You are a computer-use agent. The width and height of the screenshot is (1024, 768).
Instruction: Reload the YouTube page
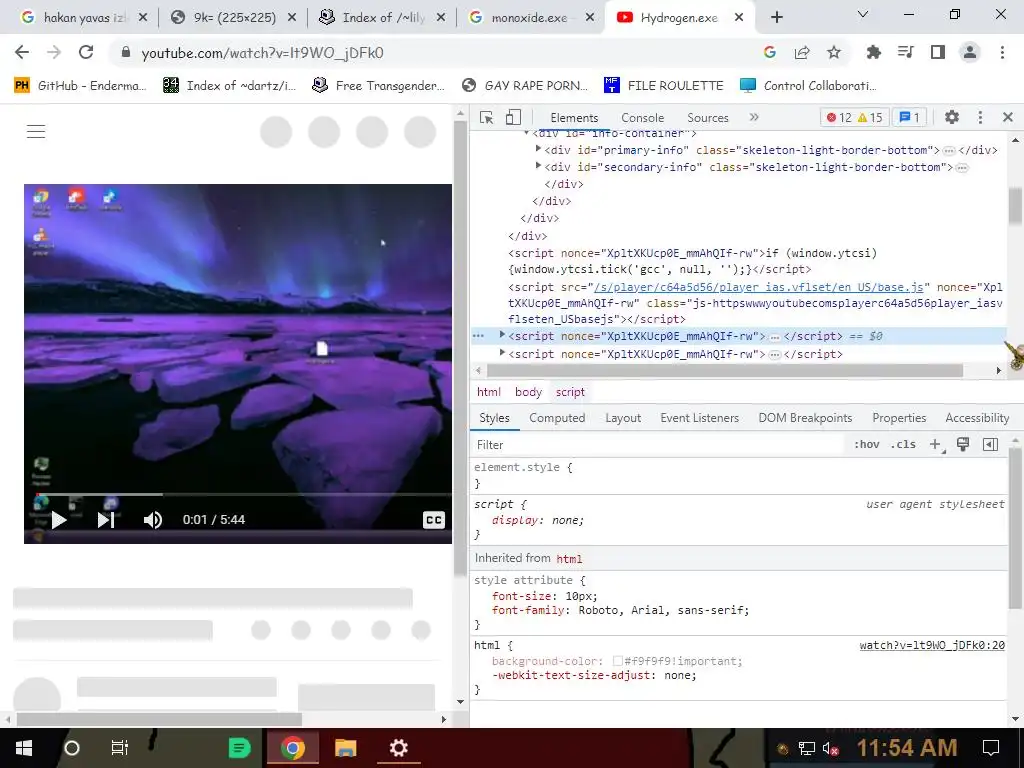[86, 52]
